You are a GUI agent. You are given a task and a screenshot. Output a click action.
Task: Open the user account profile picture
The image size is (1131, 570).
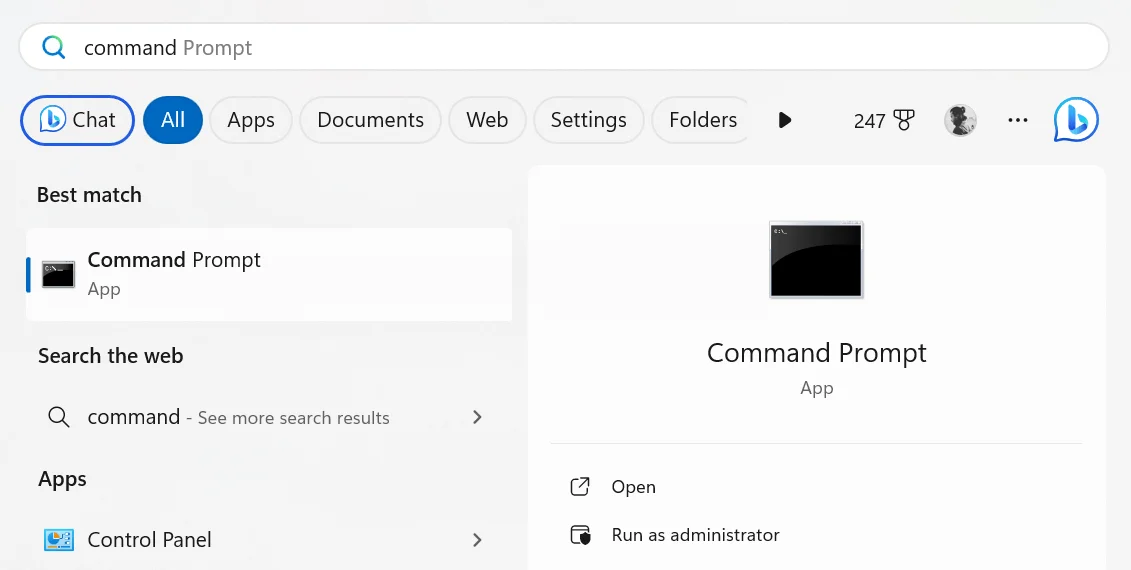960,120
